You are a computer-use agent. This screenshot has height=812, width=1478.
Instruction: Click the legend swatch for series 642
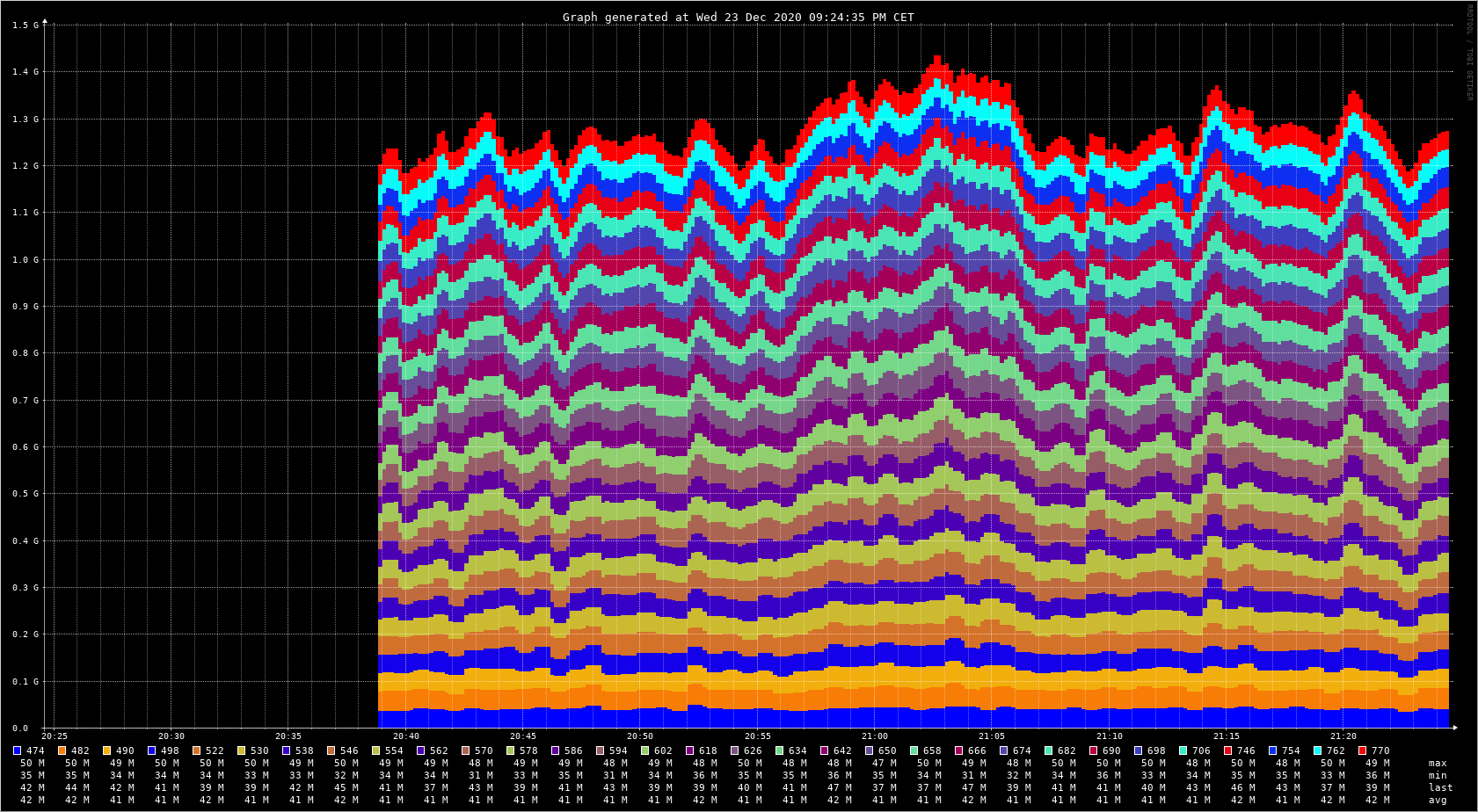click(x=824, y=750)
